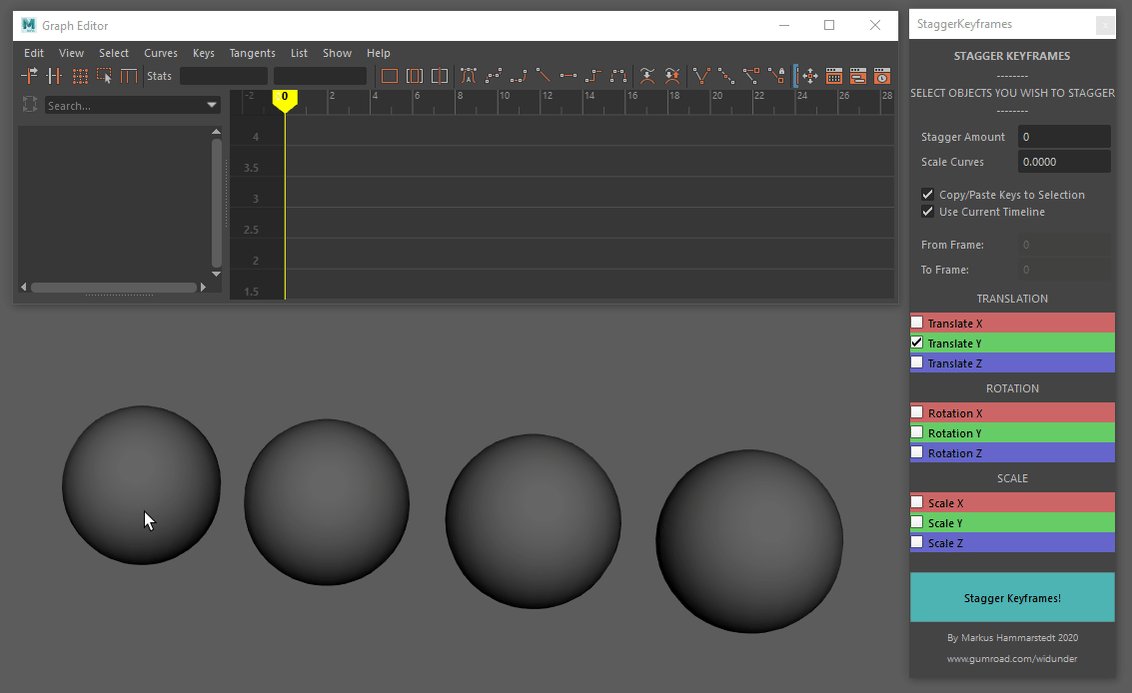Click the outliner search filter icon
1132x693 pixels.
[x=30, y=105]
